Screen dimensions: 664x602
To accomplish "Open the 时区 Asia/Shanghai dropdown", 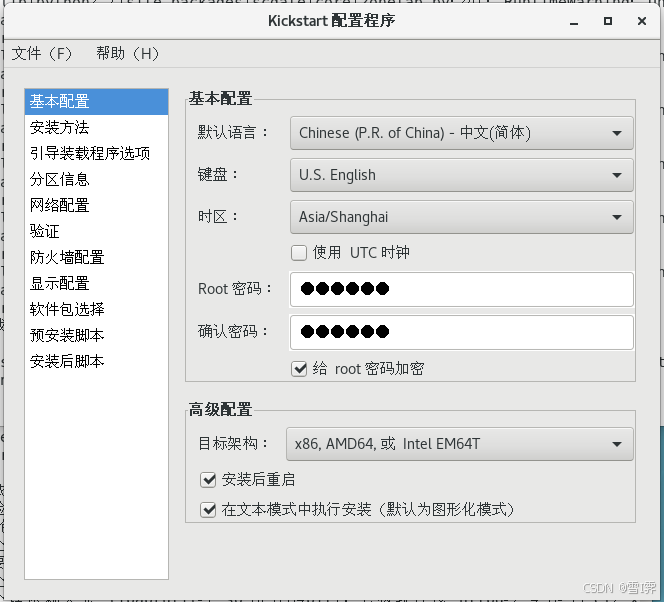I will point(462,217).
